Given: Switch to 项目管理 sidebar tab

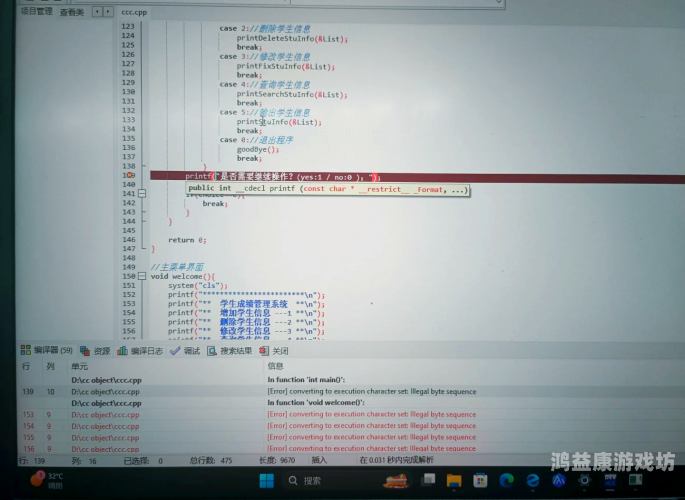Looking at the screenshot, I should click(x=37, y=13).
